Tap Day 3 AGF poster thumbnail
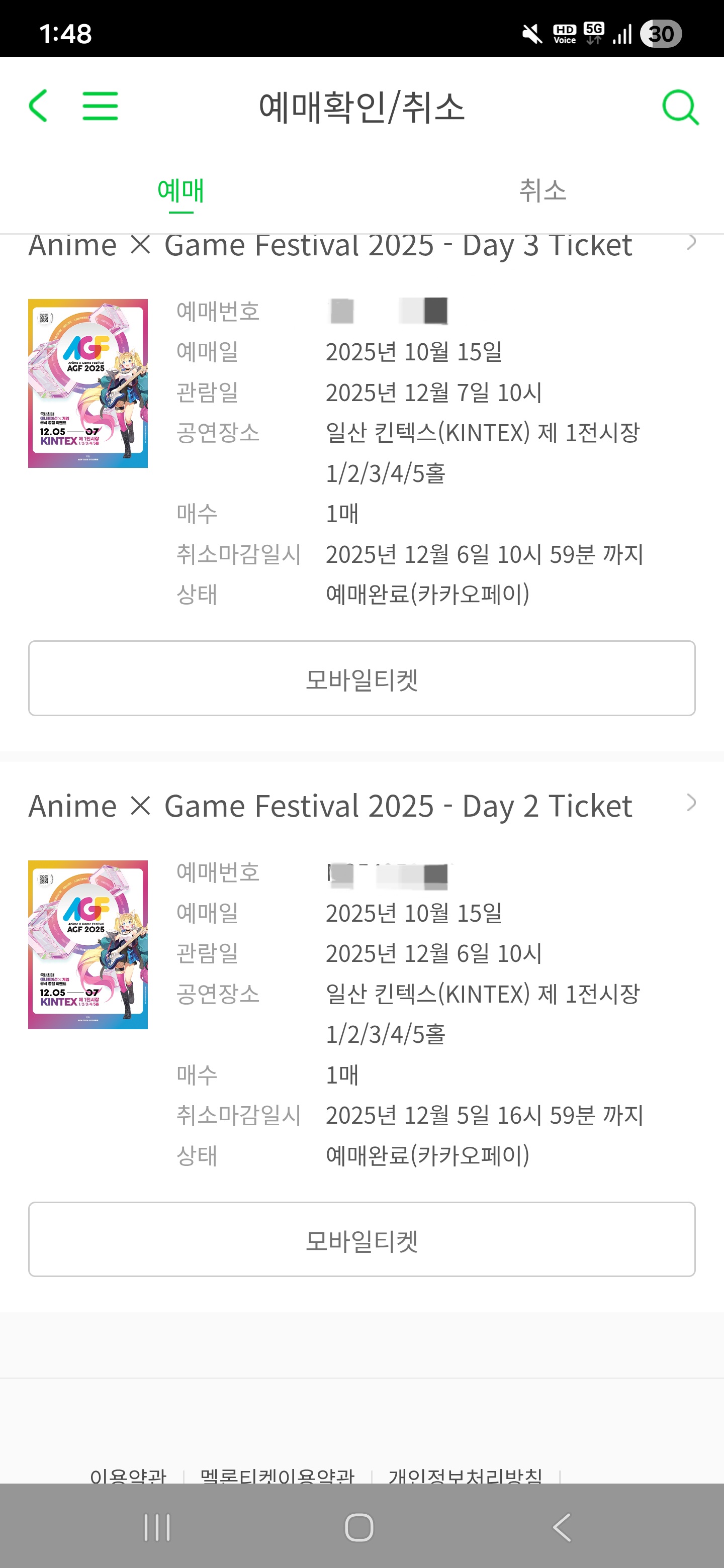The width and height of the screenshot is (724, 1568). [x=87, y=383]
